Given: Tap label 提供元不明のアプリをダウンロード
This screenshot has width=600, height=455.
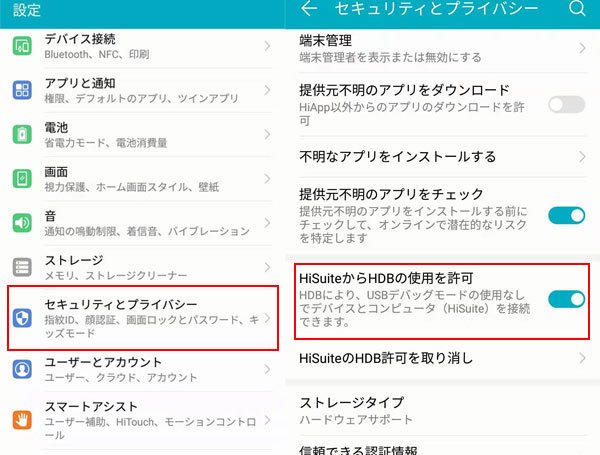Looking at the screenshot, I should [x=404, y=90].
